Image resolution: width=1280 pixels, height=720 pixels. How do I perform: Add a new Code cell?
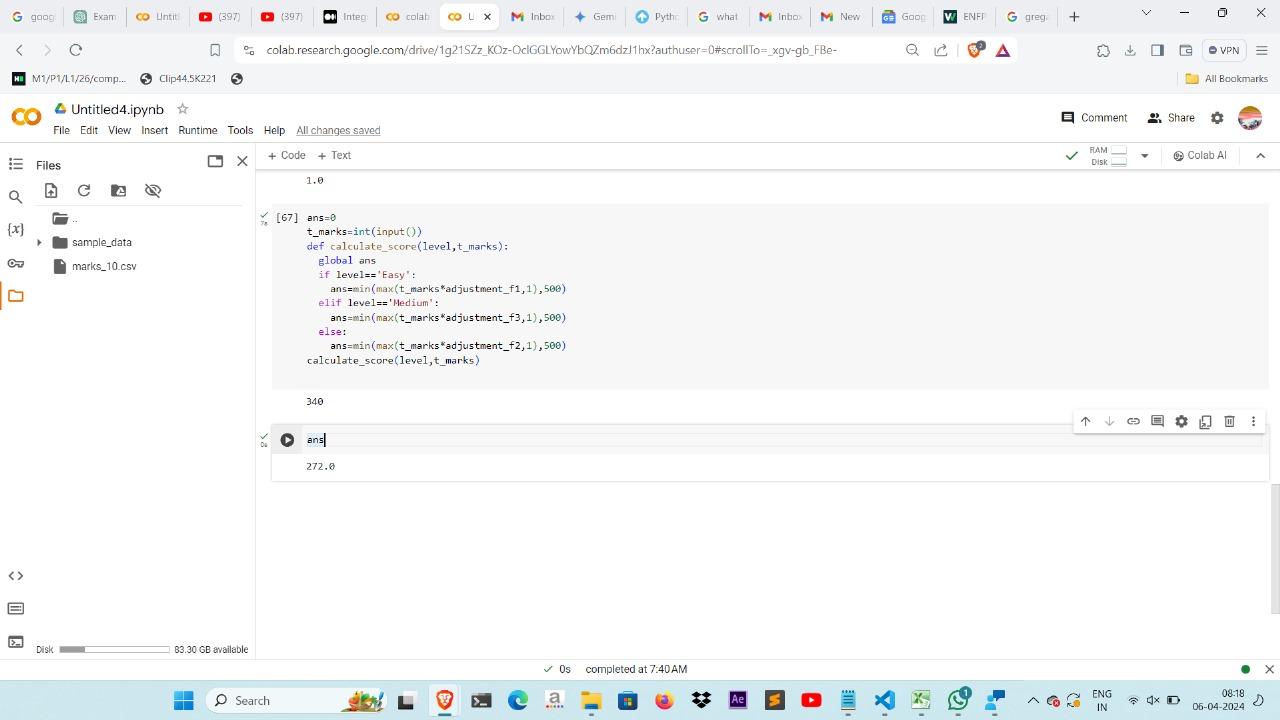[286, 155]
